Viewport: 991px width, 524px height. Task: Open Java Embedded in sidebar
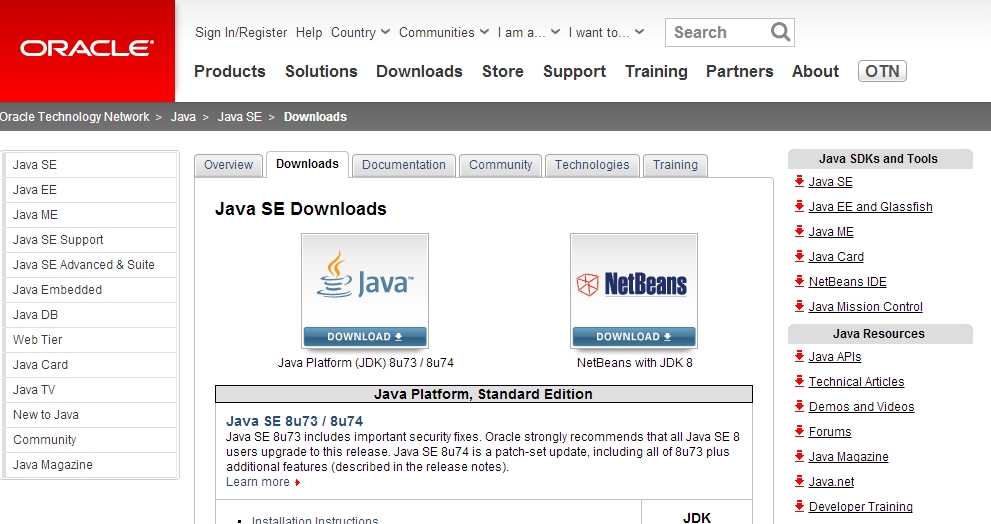[90, 289]
